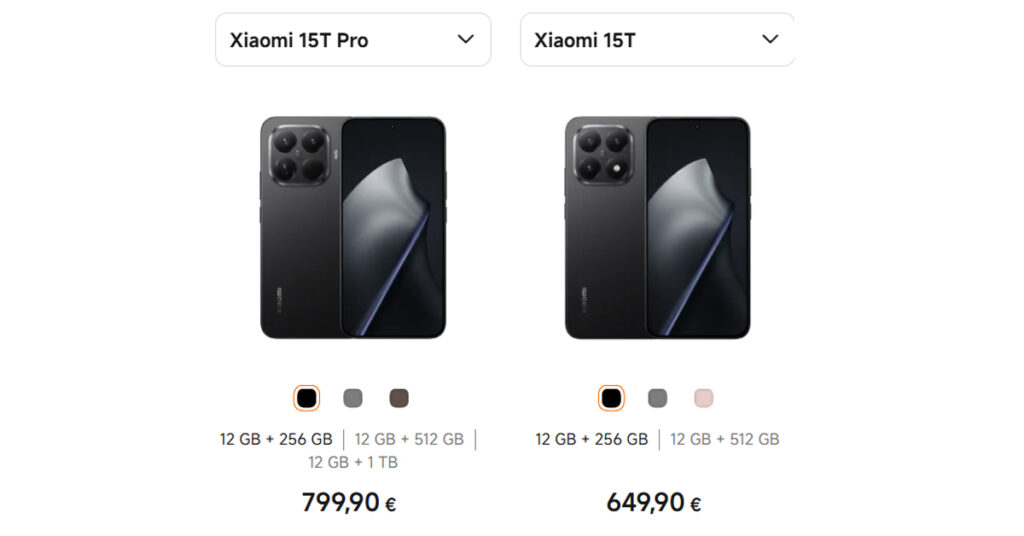Select 12 GB + 256 GB for 15T Pro

pos(276,439)
